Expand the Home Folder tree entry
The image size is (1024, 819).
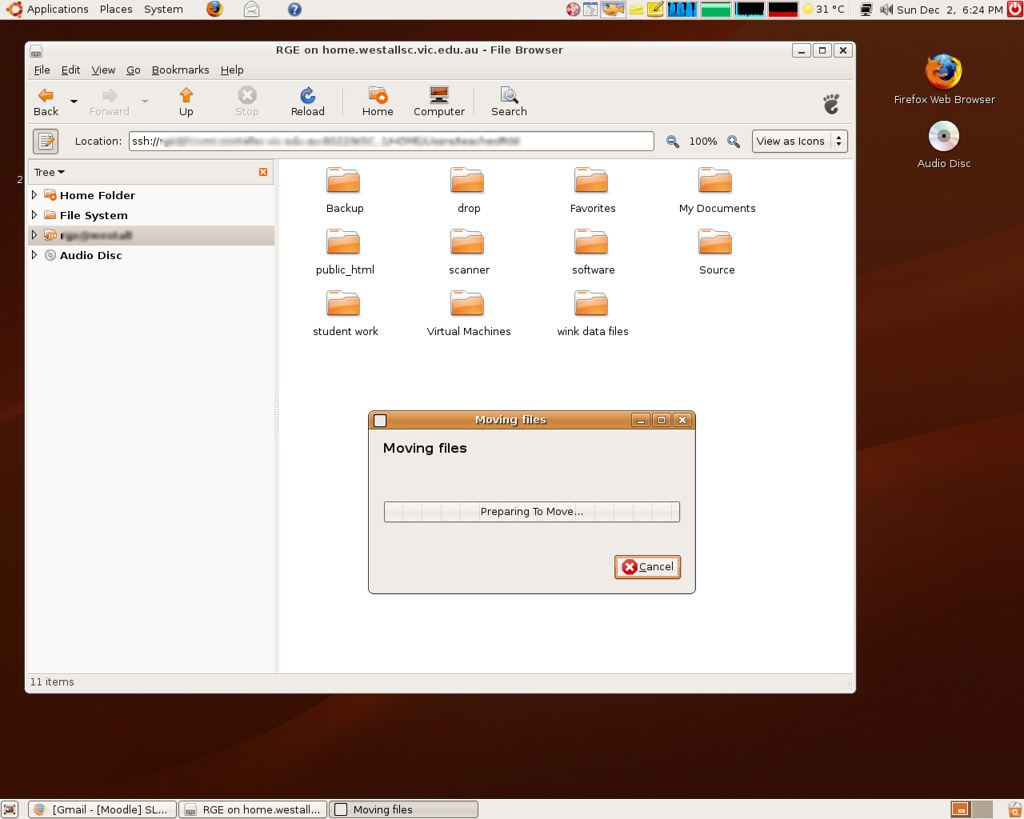(32, 195)
